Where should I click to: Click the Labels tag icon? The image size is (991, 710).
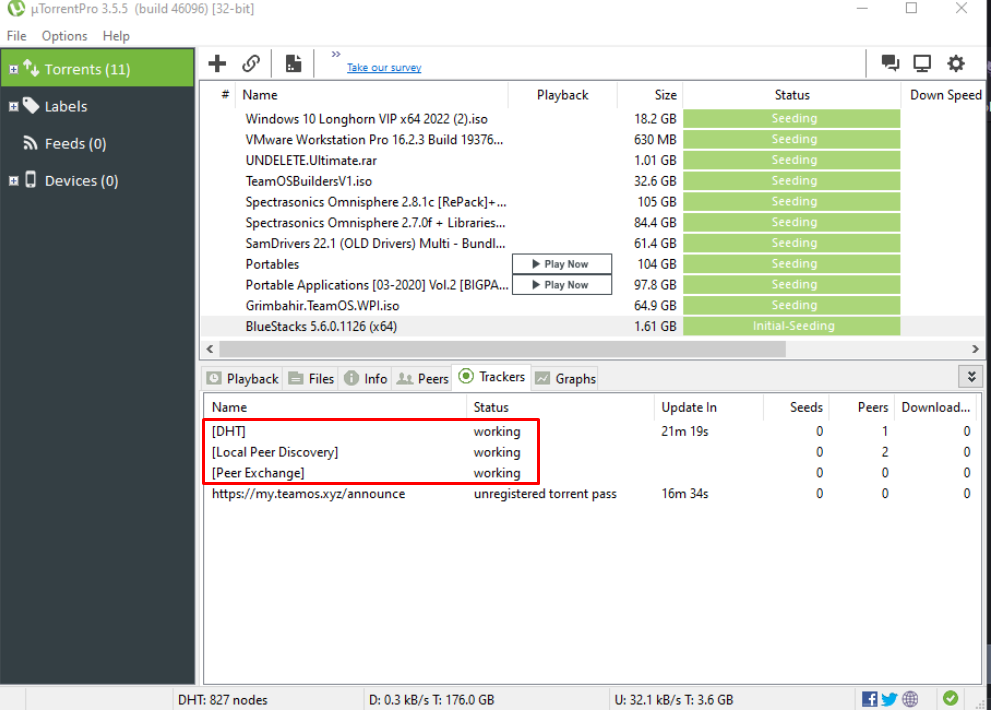click(x=31, y=106)
